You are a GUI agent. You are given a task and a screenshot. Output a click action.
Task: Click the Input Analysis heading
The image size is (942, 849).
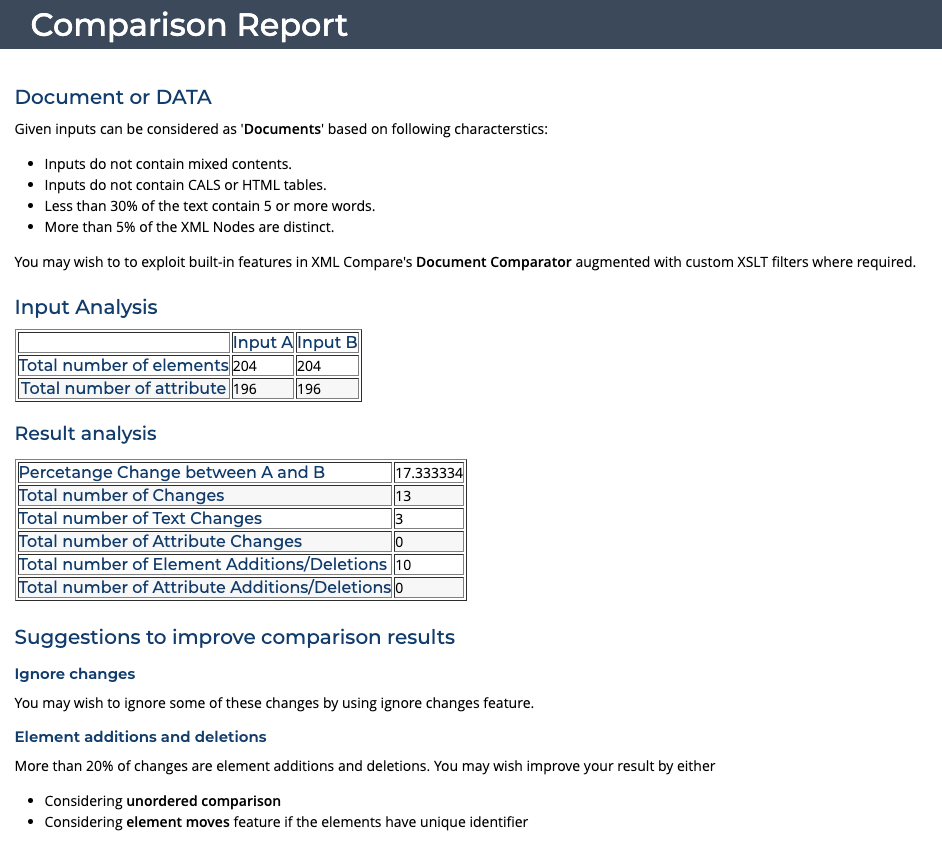click(86, 307)
